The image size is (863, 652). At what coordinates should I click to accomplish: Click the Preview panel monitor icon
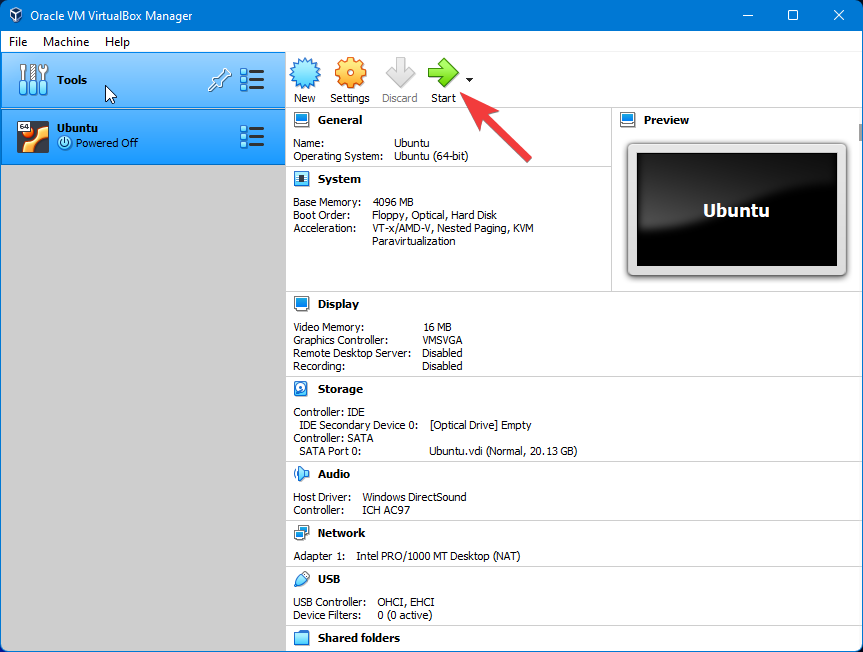pos(627,120)
